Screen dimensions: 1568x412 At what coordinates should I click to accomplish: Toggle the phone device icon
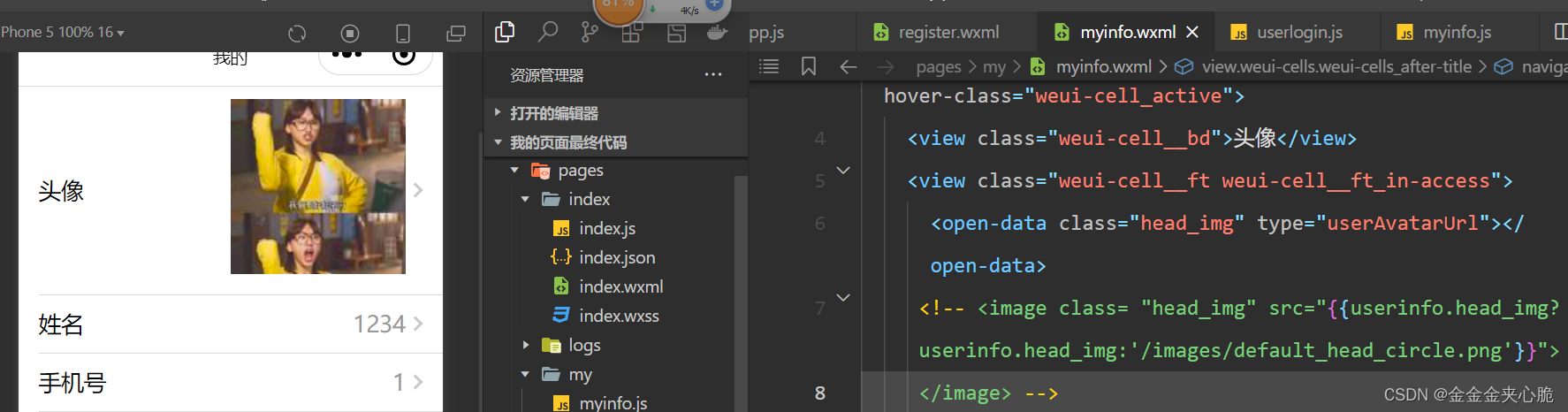click(403, 34)
